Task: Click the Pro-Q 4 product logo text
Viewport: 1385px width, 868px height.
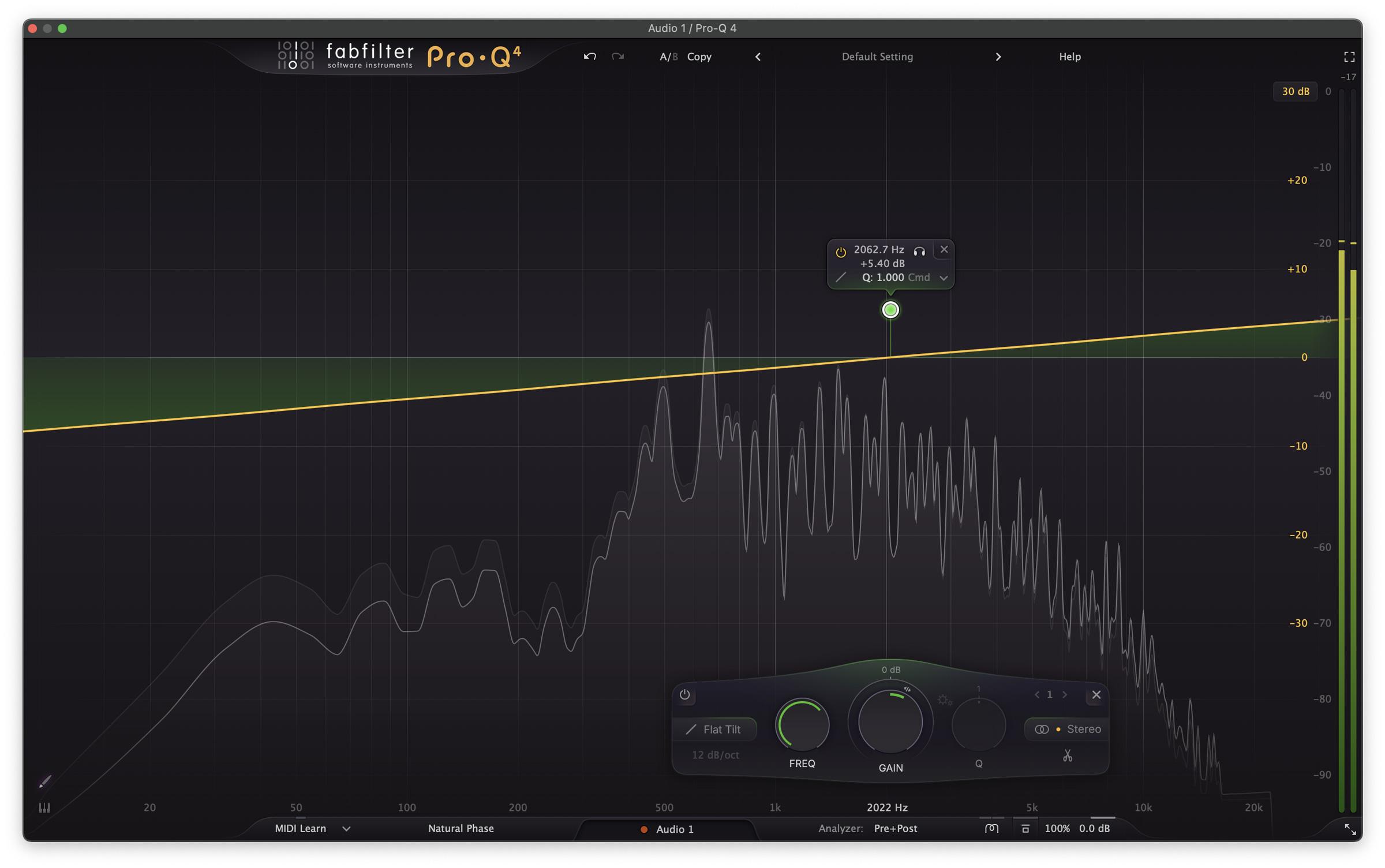Action: (474, 57)
